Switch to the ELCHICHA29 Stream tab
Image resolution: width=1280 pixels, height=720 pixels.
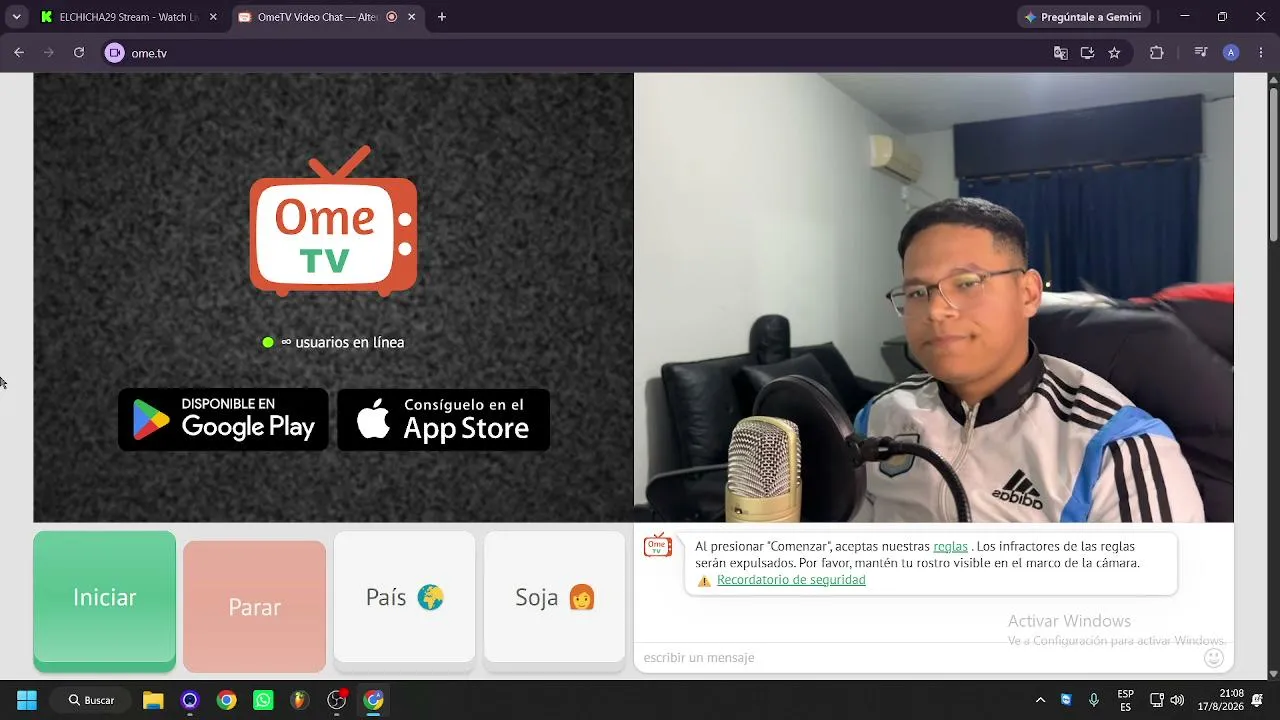130,17
